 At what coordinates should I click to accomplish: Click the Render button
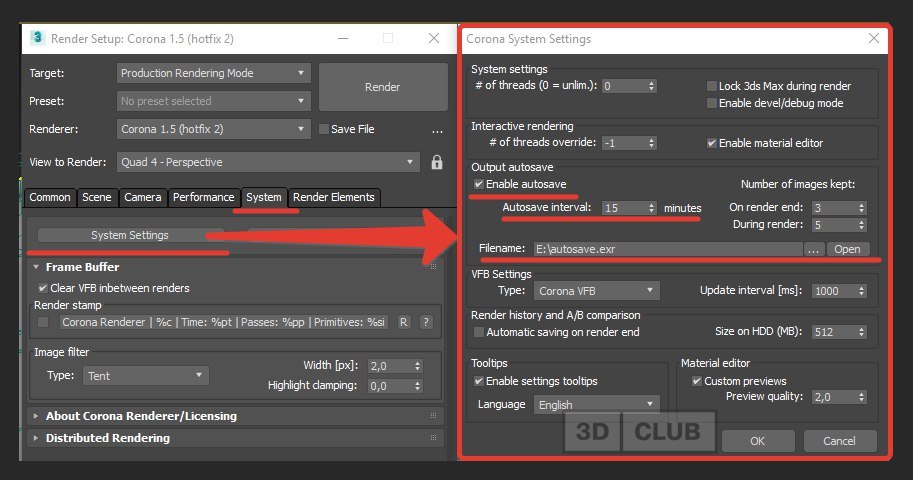pos(383,87)
